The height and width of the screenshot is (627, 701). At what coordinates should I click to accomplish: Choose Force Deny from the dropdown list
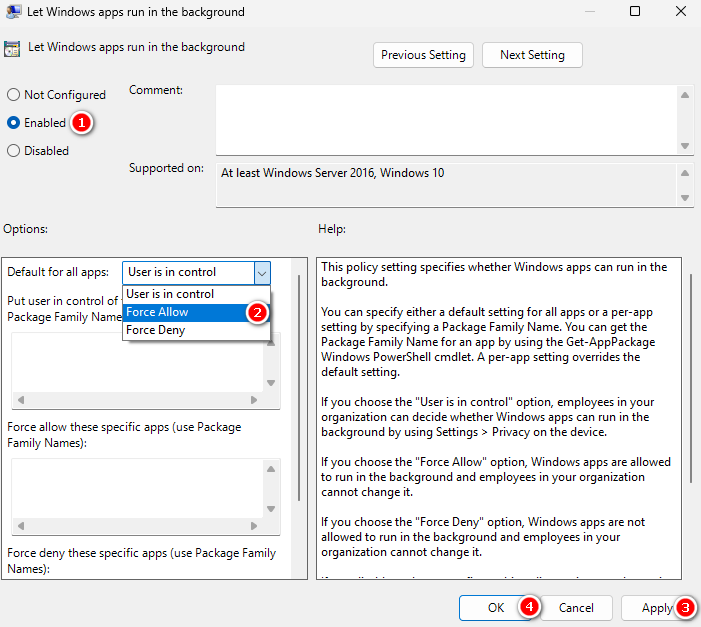[x=156, y=330]
